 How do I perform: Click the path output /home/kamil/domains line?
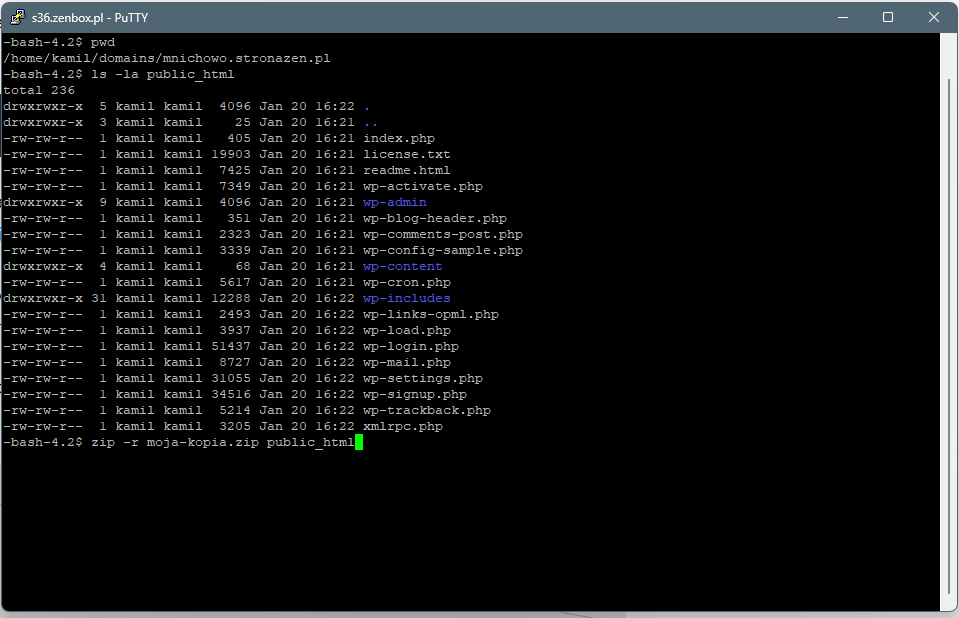pos(167,58)
